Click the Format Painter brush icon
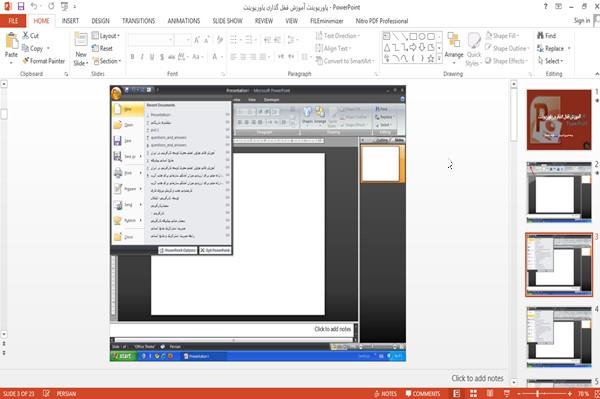Screen dimensions: 600x399 (26, 61)
